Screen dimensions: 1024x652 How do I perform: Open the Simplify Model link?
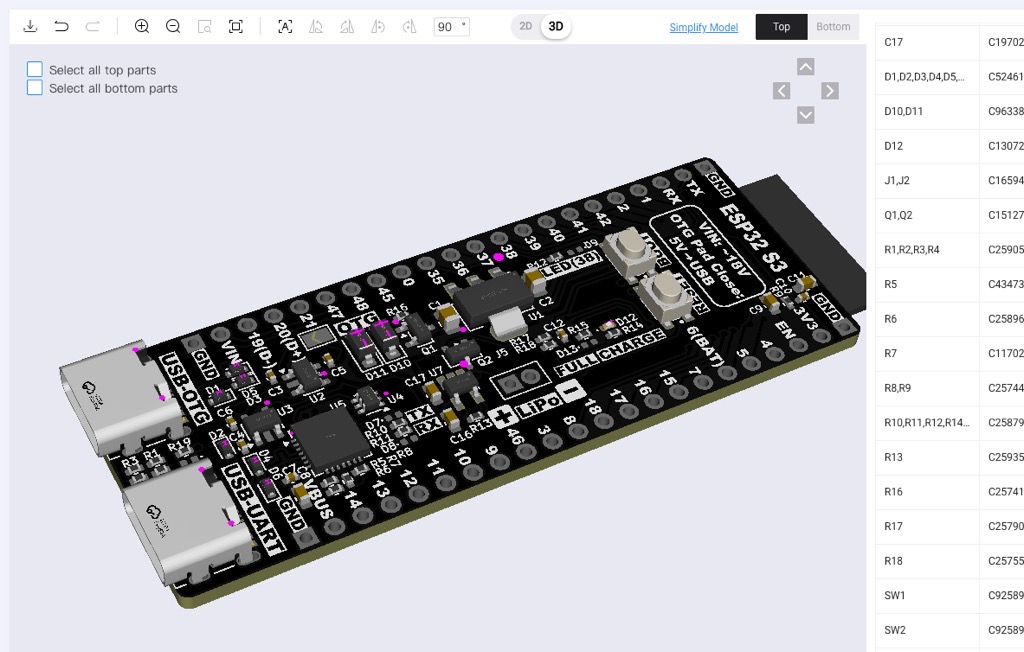click(x=703, y=27)
